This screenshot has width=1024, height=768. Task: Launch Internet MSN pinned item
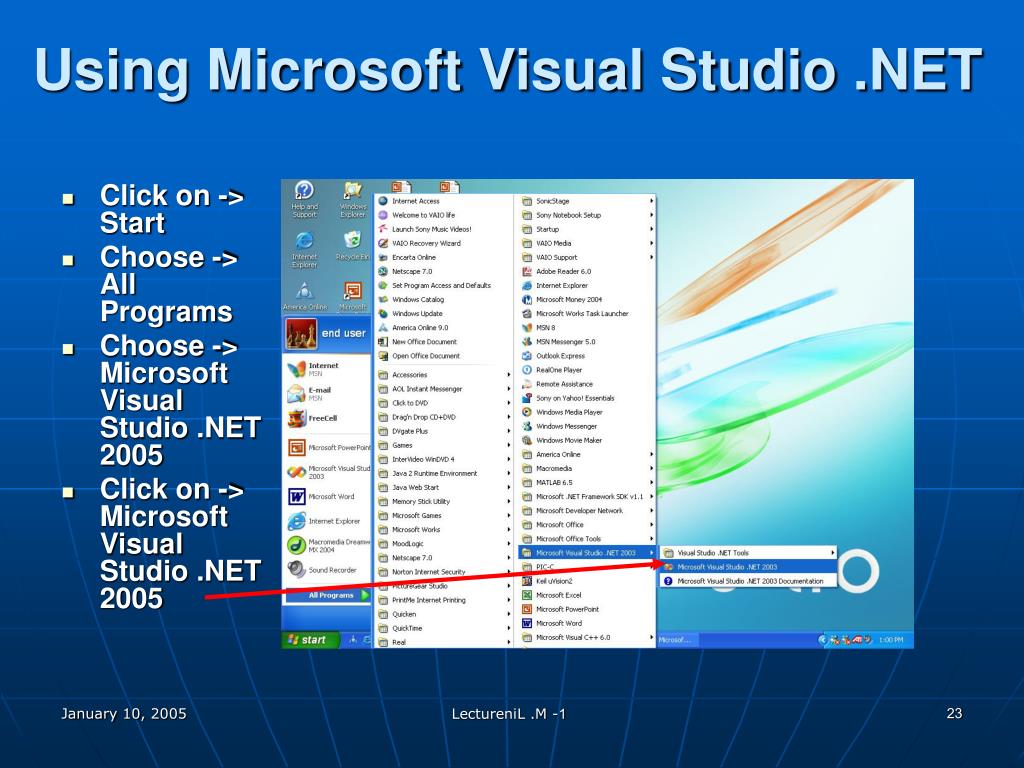point(327,370)
